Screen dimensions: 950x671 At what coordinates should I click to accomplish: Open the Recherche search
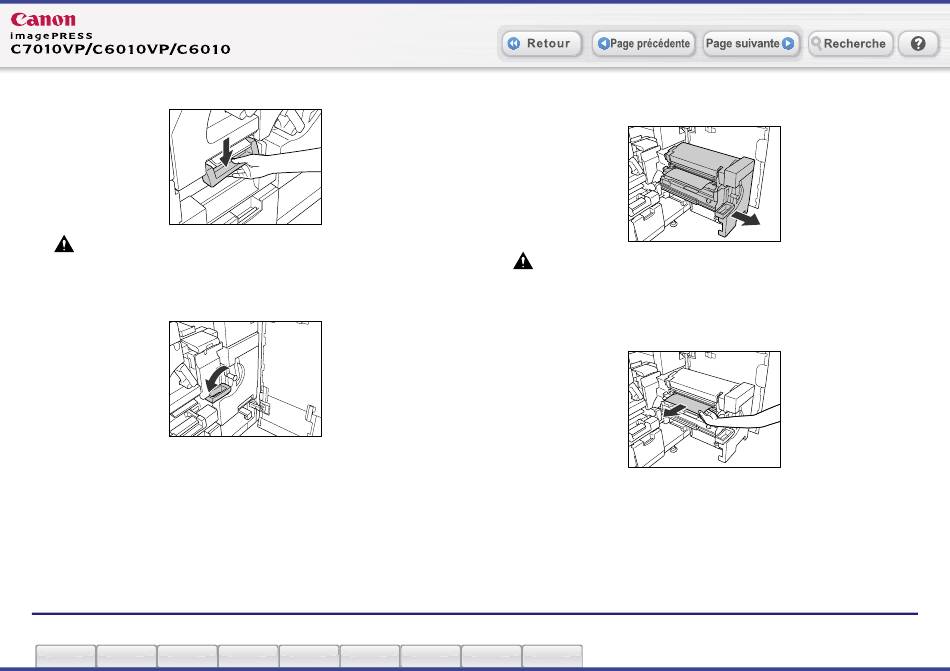coord(850,44)
